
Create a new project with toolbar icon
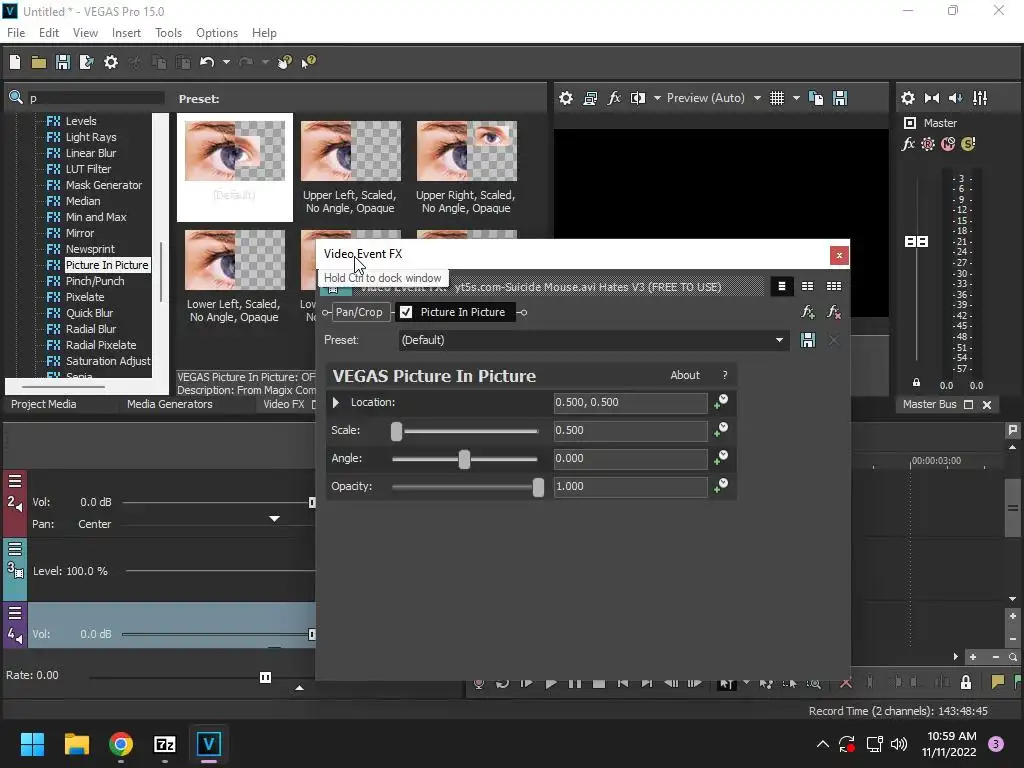(15, 62)
